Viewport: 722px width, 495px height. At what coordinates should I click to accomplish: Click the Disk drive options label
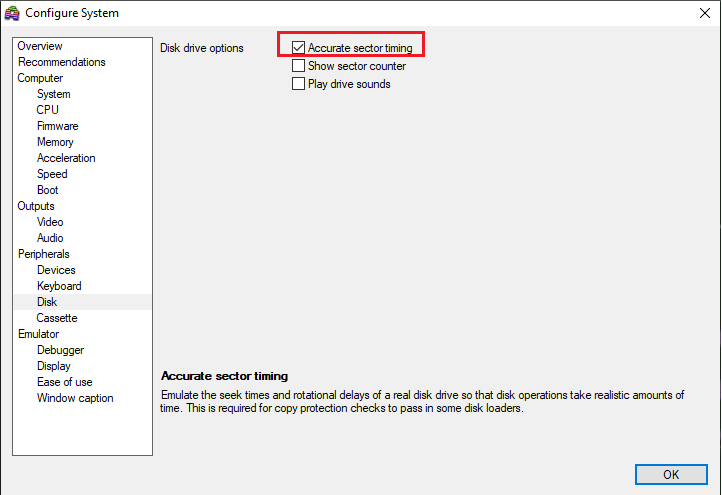(x=202, y=48)
